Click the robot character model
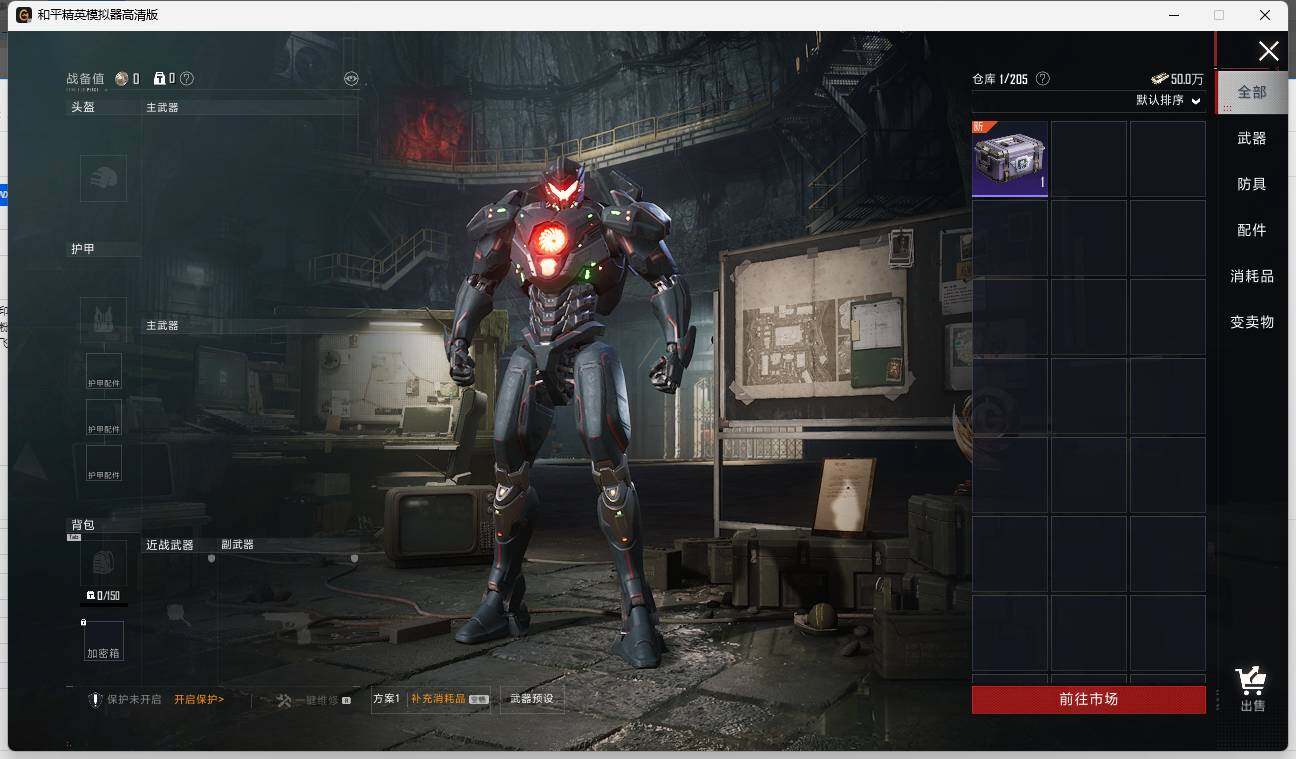The height and width of the screenshot is (759, 1296). 570,410
